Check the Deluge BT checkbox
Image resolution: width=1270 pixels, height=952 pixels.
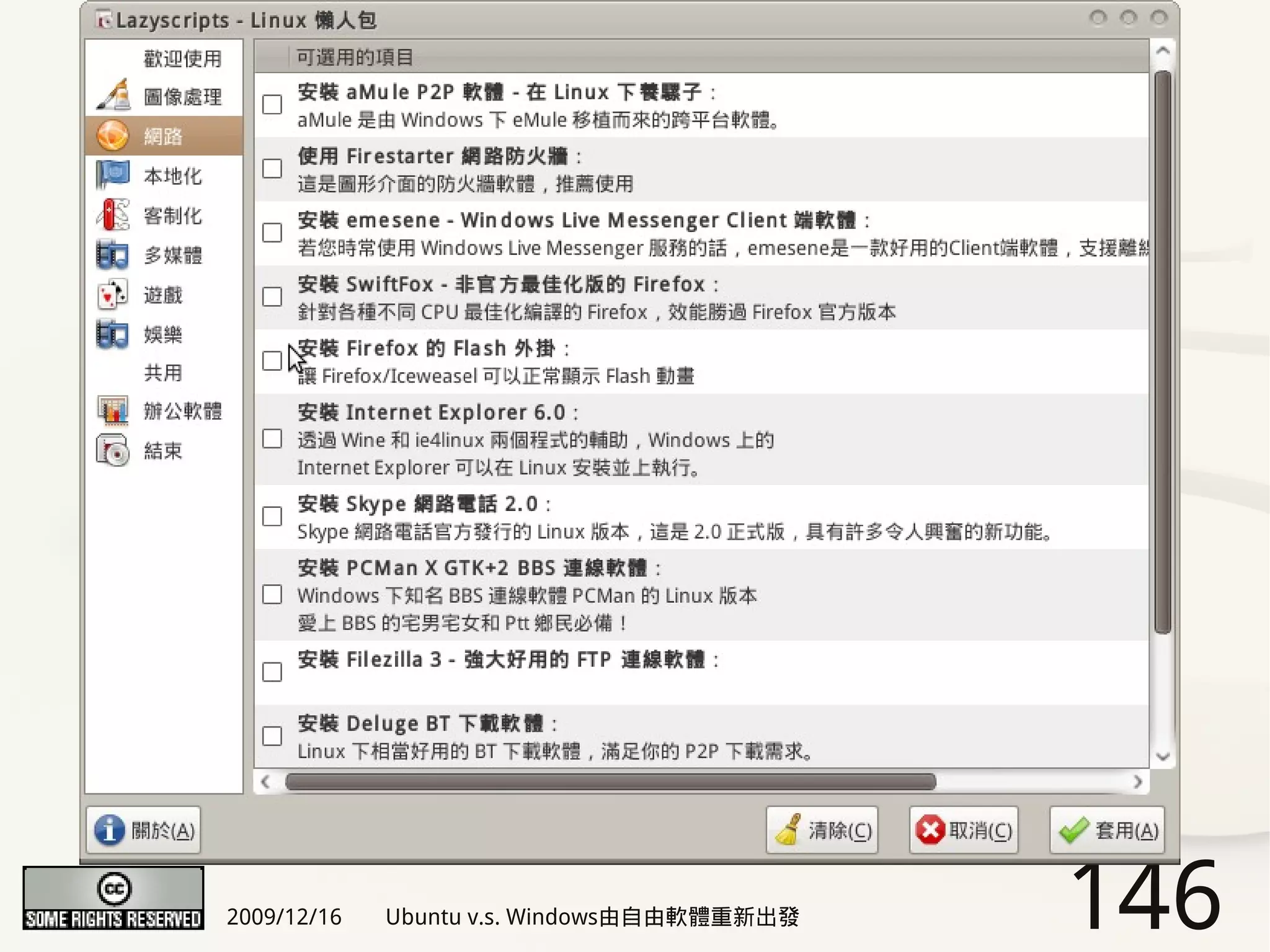[272, 736]
